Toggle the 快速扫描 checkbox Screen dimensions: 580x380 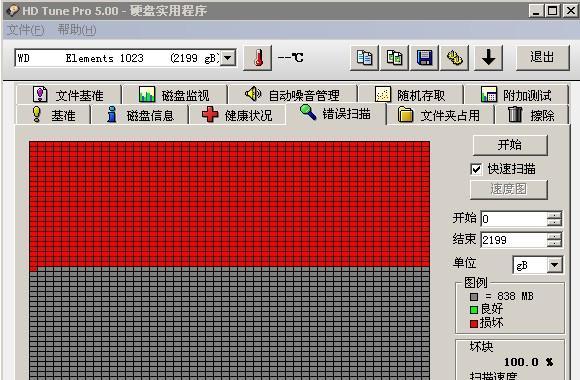pos(476,169)
